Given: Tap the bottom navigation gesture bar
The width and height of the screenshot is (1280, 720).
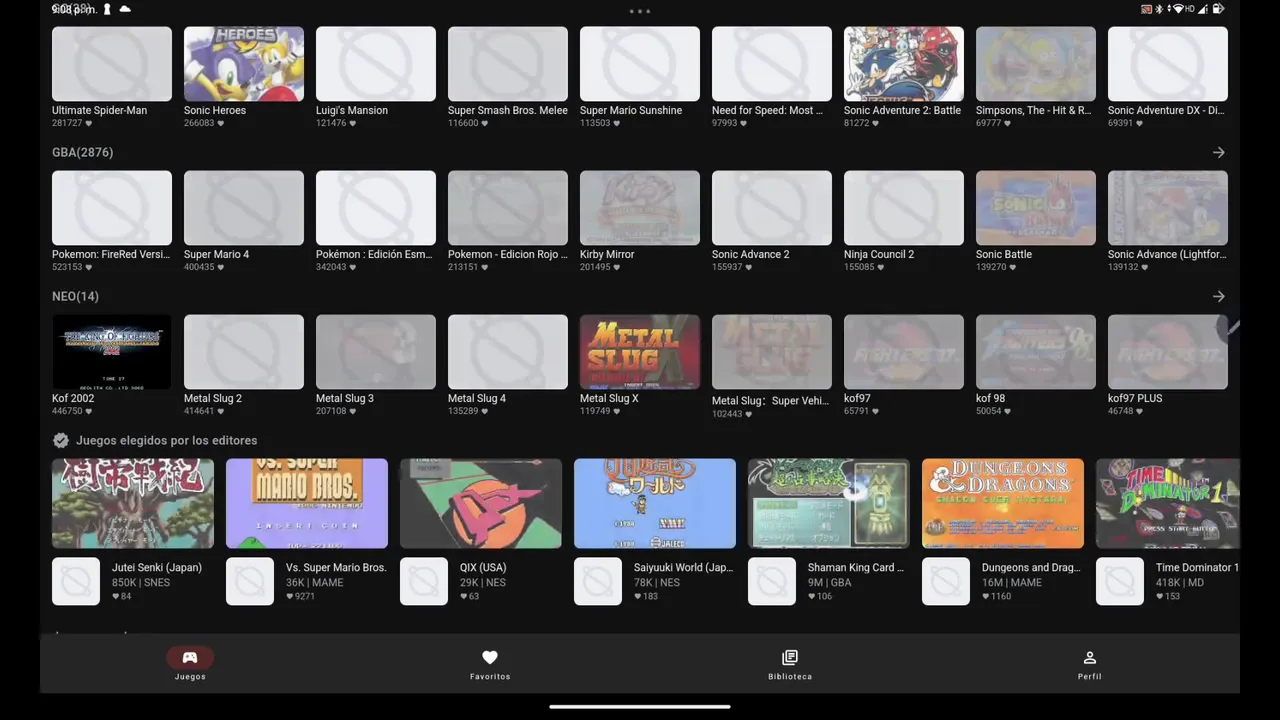Looking at the screenshot, I should click(x=640, y=707).
